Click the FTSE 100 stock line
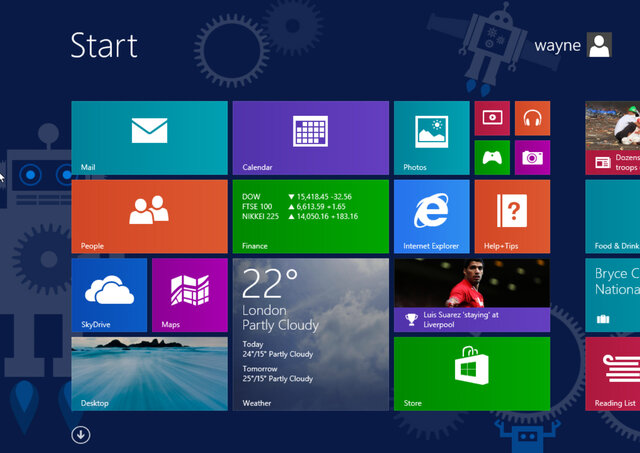The image size is (640, 453). [294, 207]
